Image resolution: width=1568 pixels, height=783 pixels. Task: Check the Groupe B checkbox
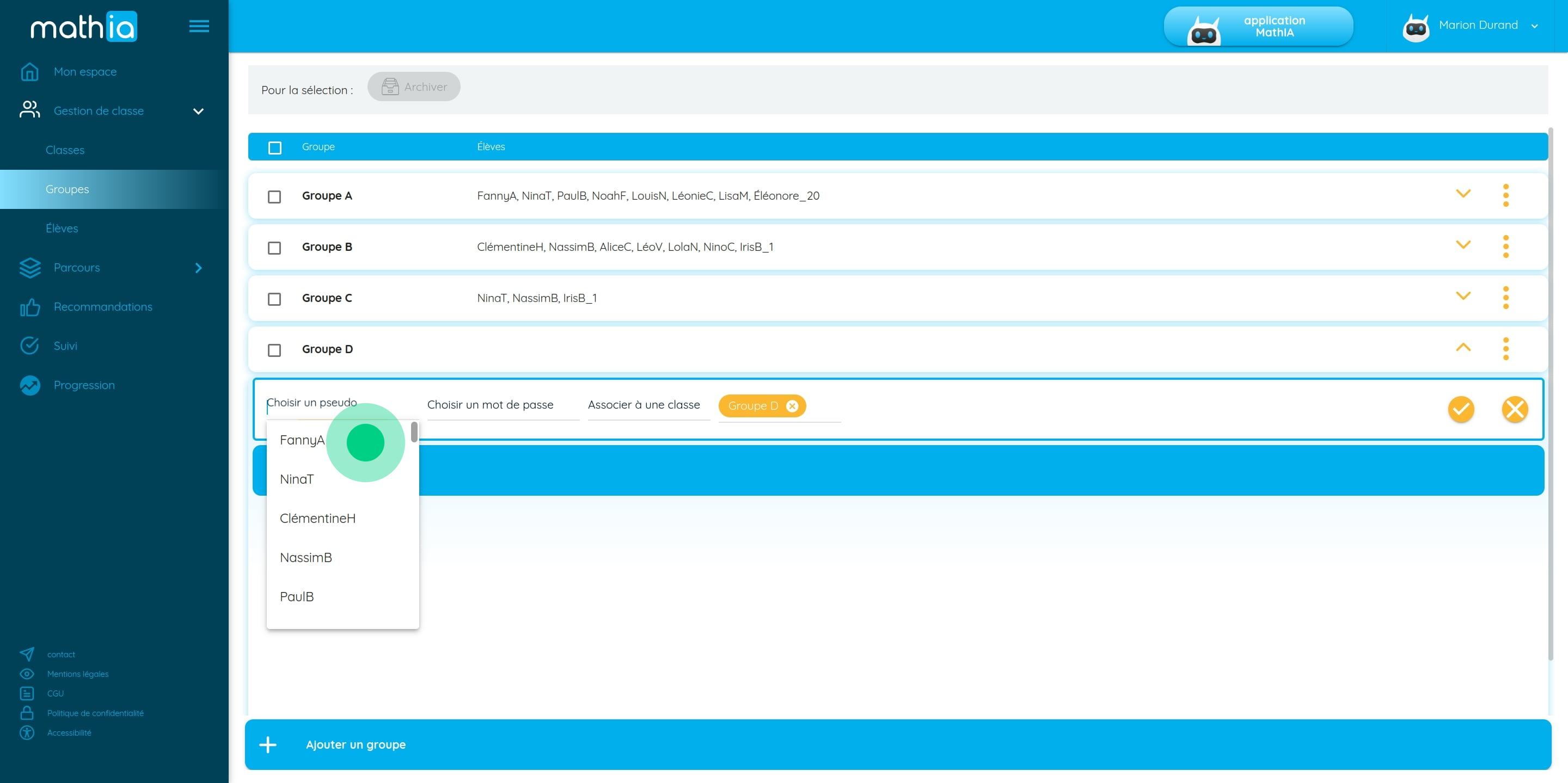[x=274, y=248]
